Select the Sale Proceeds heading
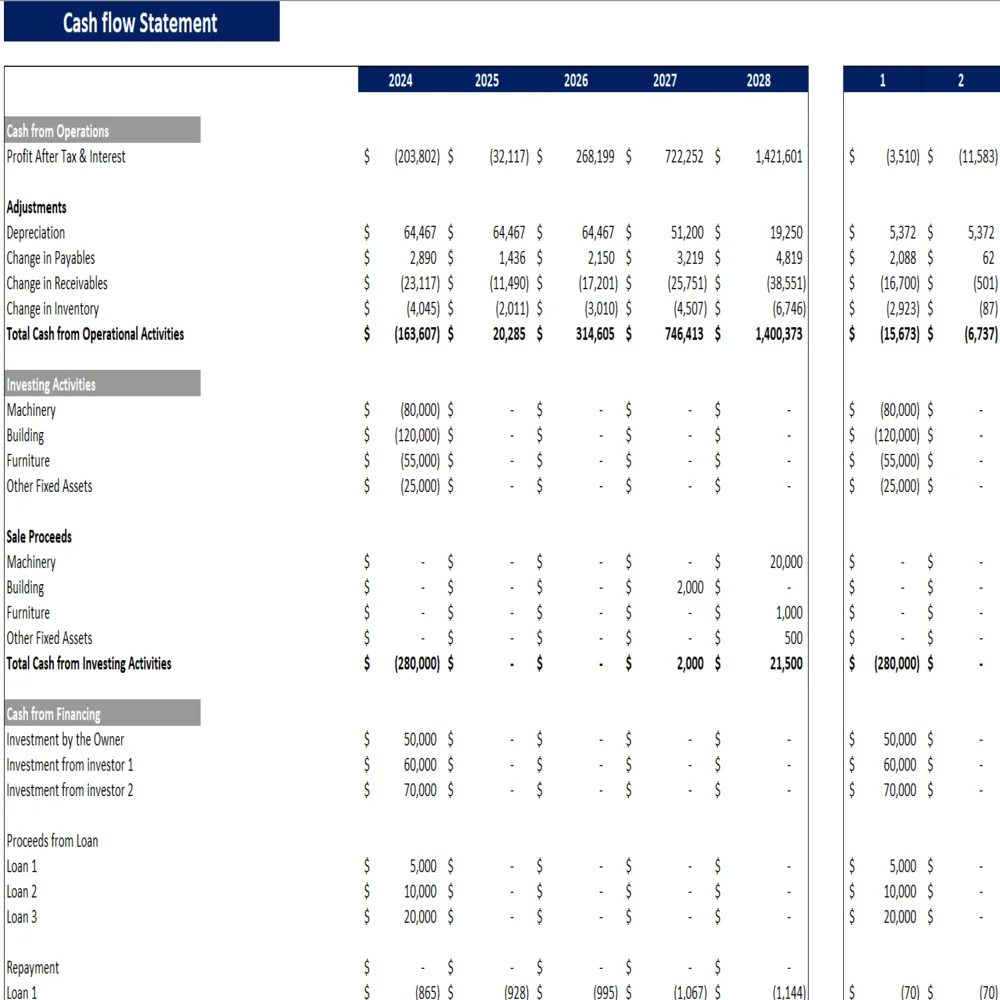The height and width of the screenshot is (1000, 1000). coord(39,537)
